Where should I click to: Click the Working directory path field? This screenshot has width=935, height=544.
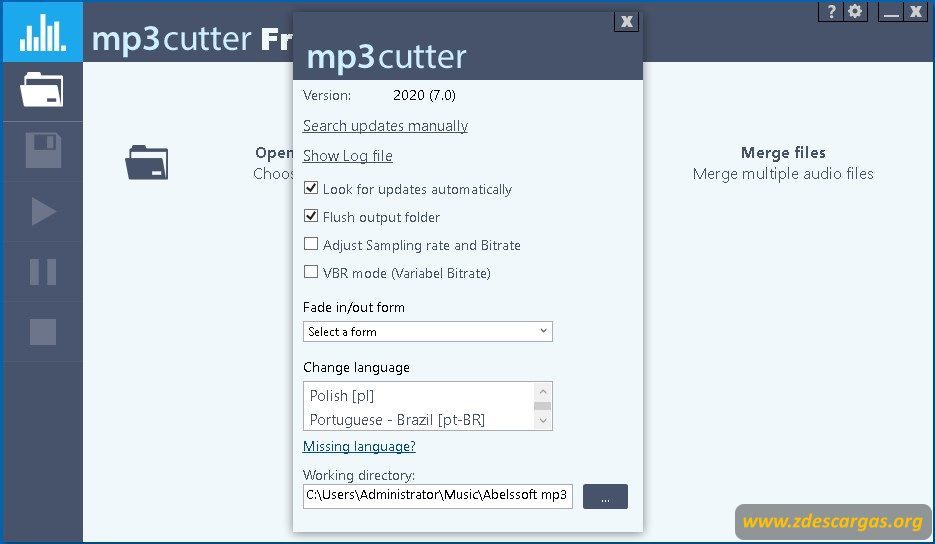click(x=438, y=496)
